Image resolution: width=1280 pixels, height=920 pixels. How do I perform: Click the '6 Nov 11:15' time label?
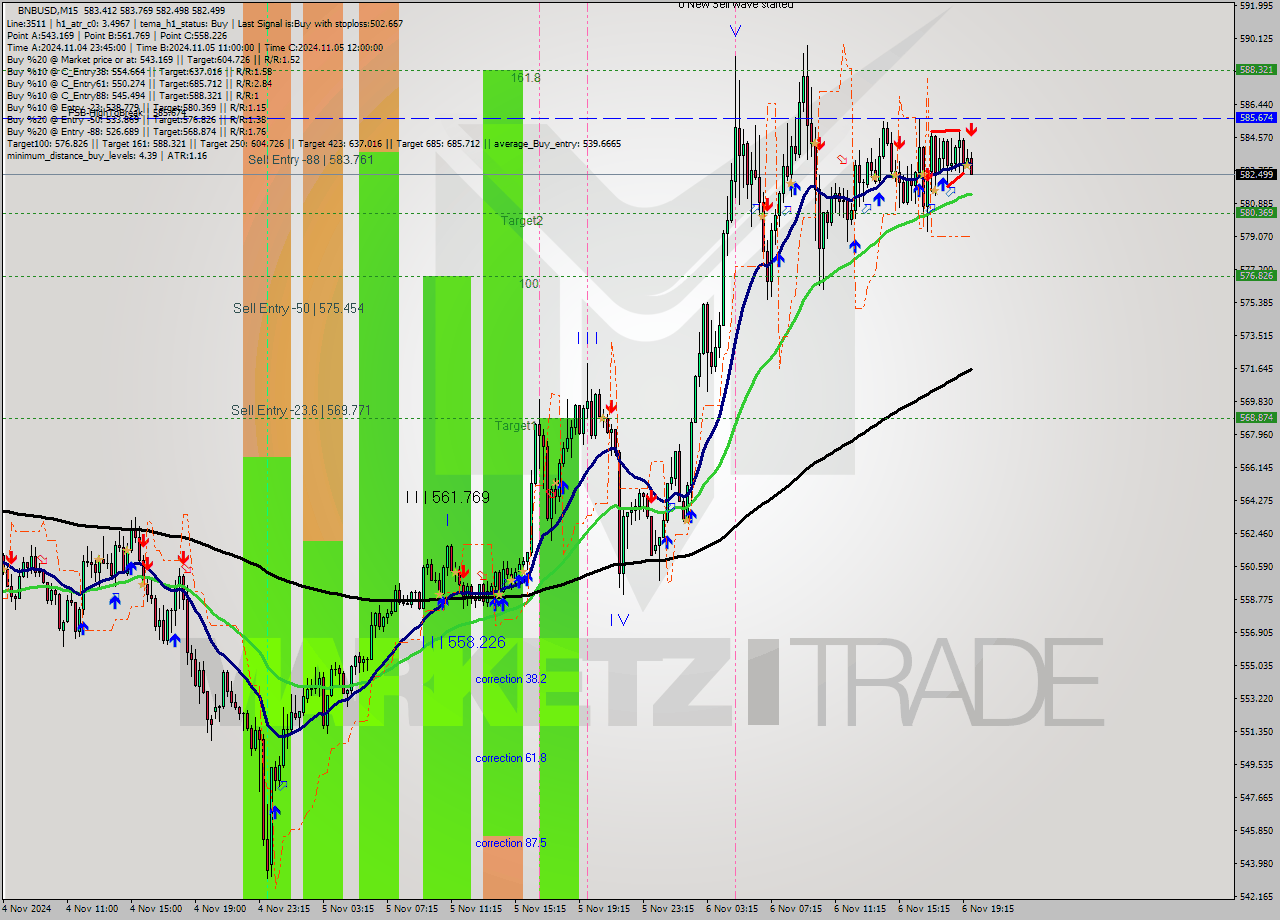[x=860, y=909]
